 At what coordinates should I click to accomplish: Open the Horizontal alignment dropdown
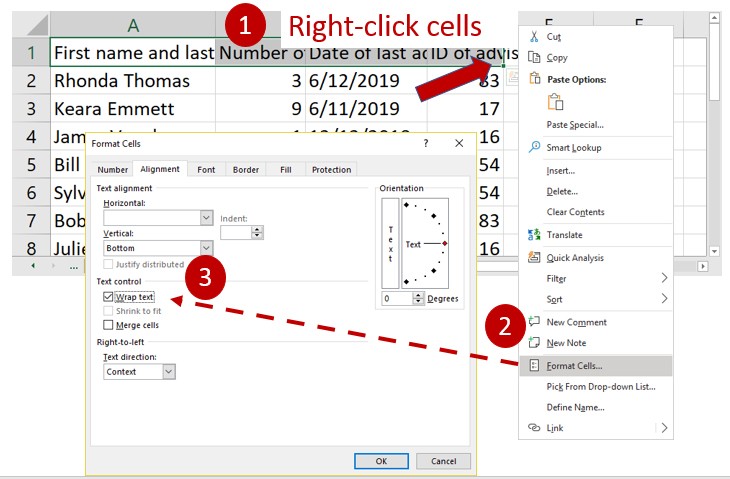click(x=206, y=217)
